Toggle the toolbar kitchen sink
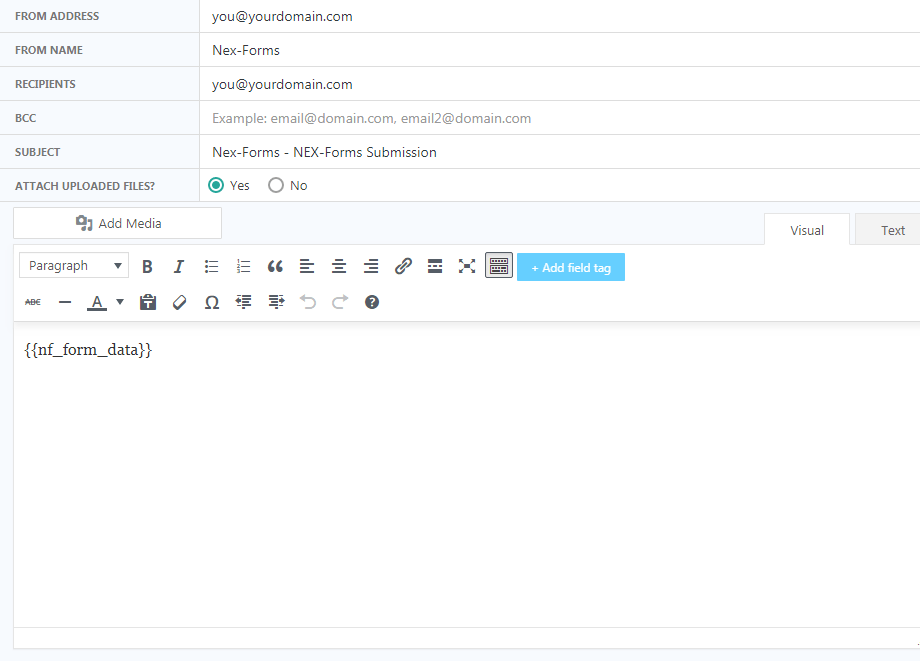The height and width of the screenshot is (661, 920). tap(499, 266)
